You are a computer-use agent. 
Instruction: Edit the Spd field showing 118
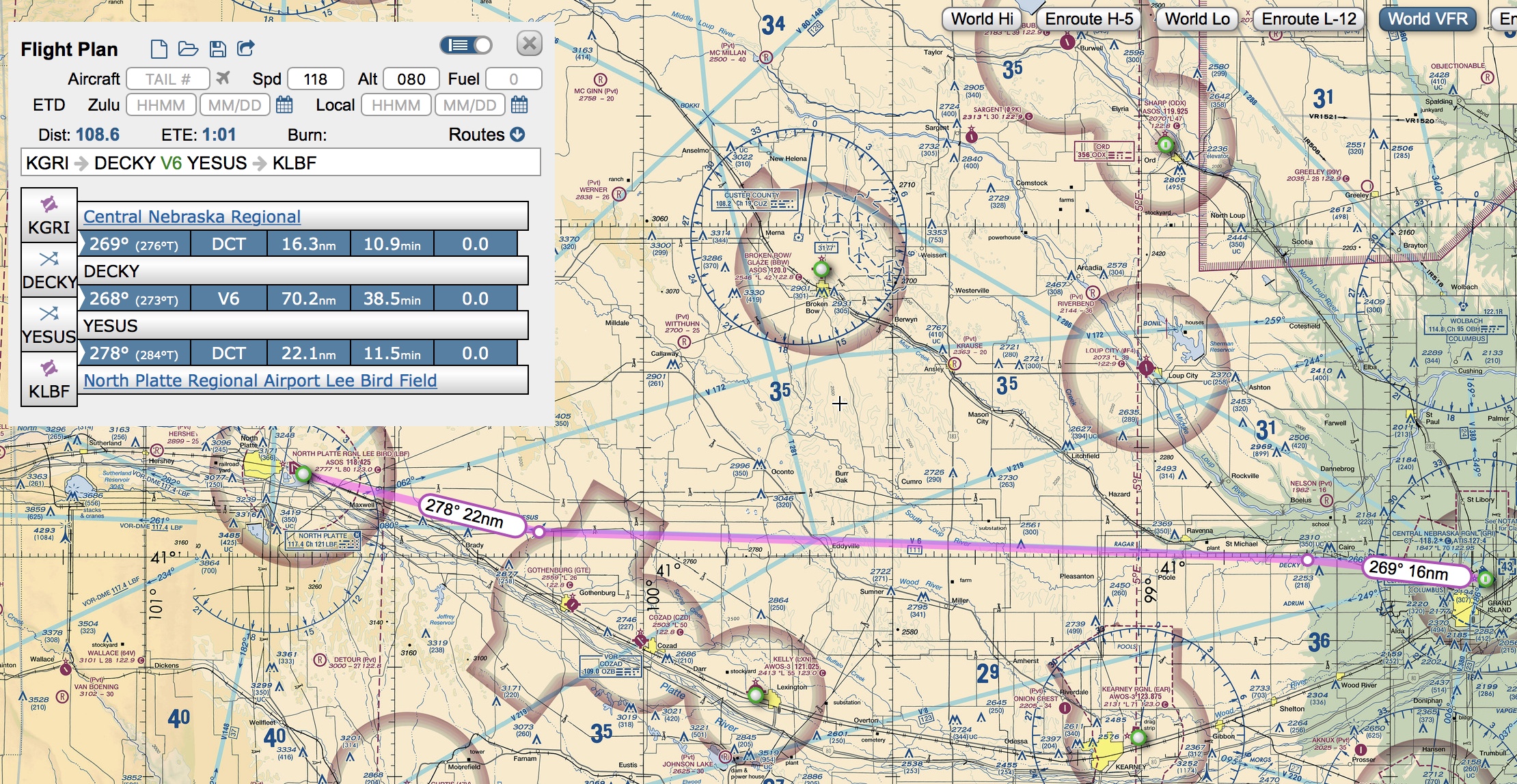316,79
